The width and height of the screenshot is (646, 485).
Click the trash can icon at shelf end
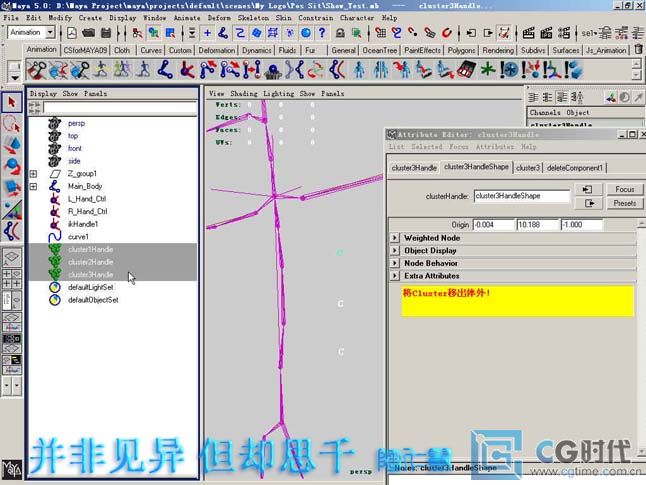click(x=639, y=49)
